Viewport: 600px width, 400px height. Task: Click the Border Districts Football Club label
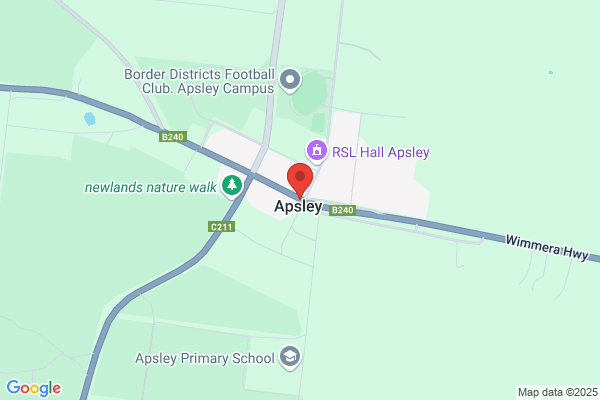coord(199,81)
